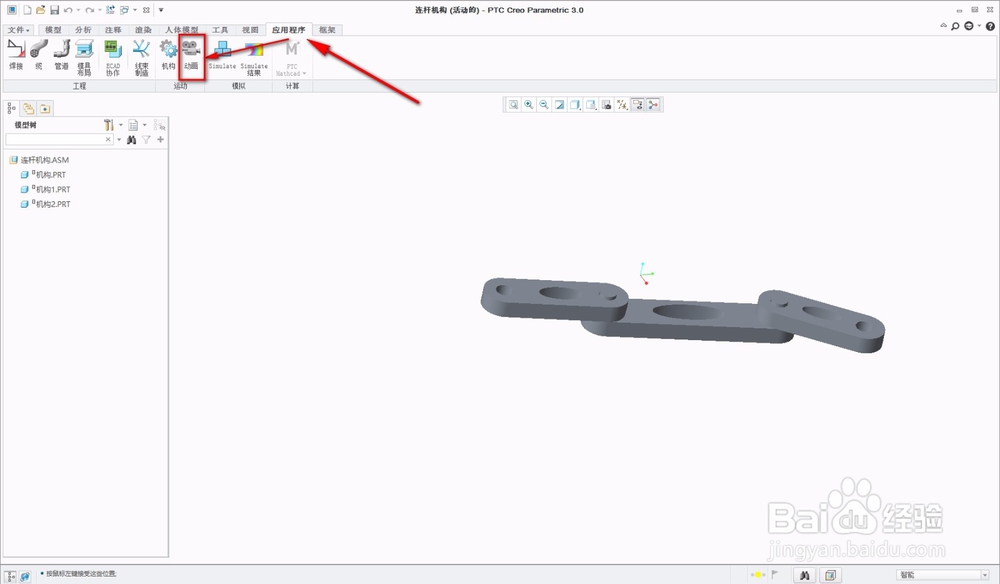Screen dimensions: 1000x584
Task: Open the 模具布局 (mold layout) tool
Action: [84, 57]
